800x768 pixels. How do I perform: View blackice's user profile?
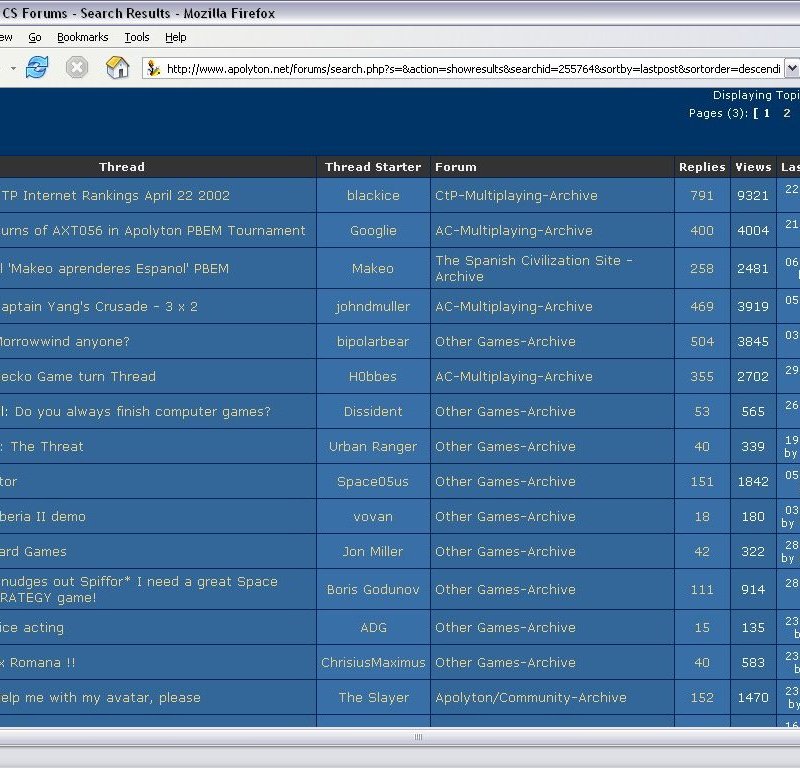click(373, 196)
